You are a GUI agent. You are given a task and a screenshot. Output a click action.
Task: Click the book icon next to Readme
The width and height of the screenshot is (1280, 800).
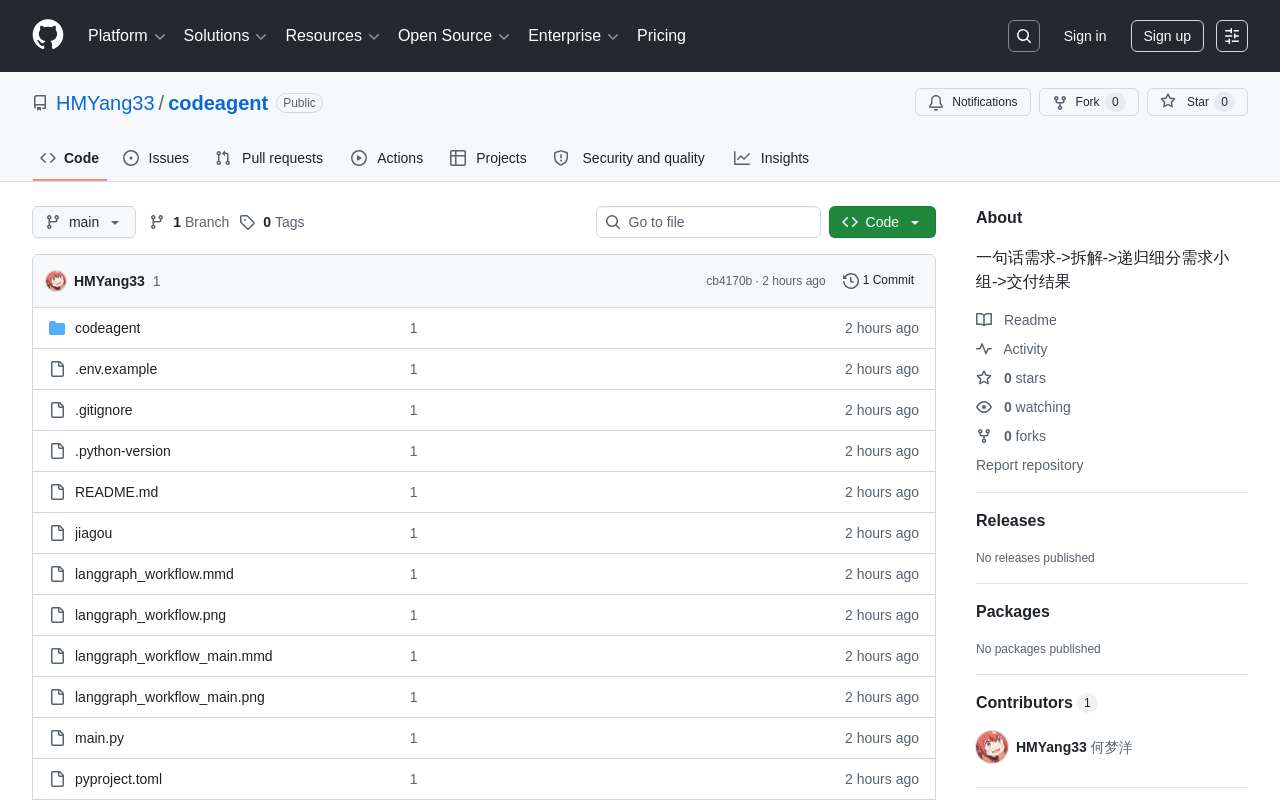pos(984,320)
